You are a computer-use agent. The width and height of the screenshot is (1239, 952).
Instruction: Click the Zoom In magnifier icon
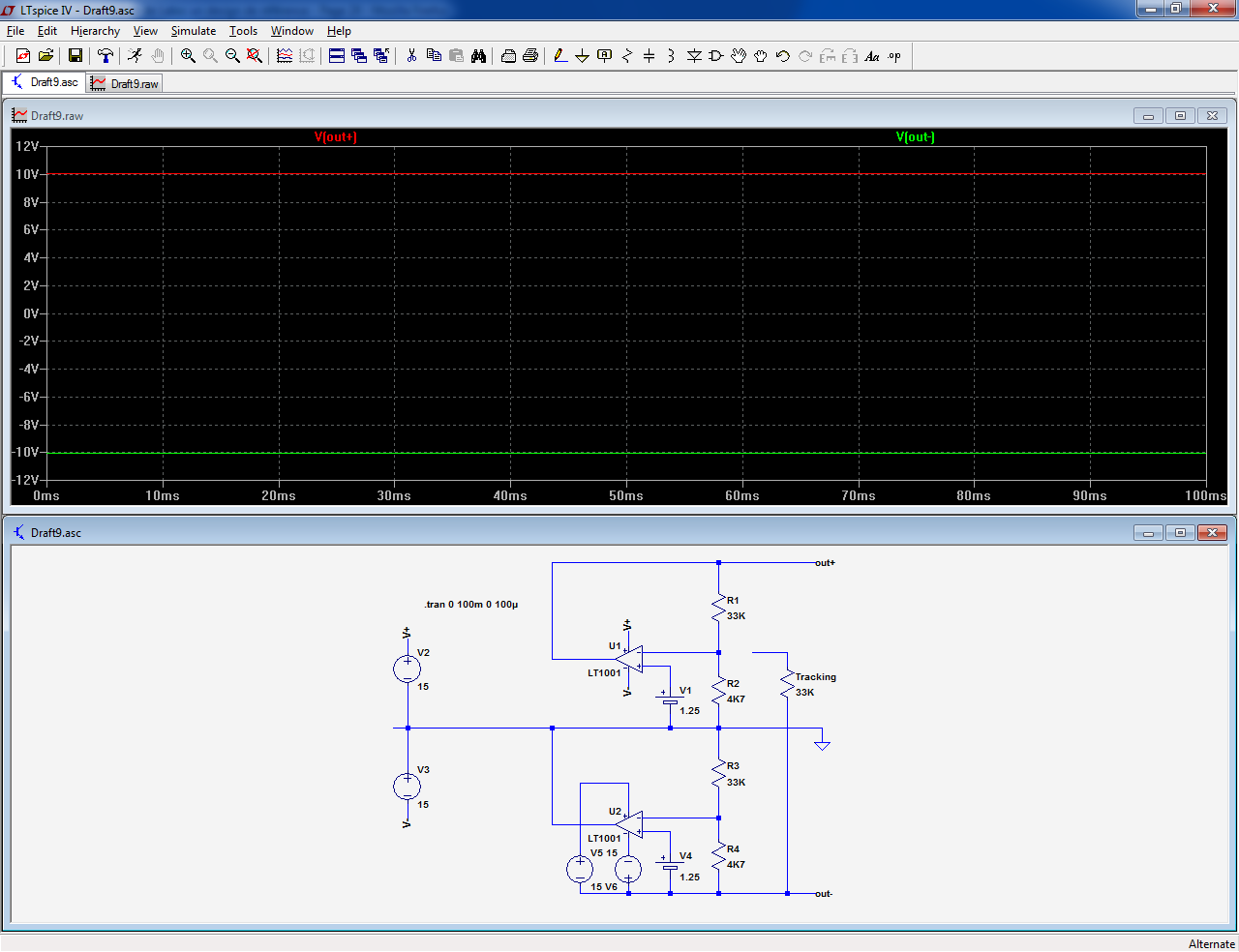pos(188,56)
